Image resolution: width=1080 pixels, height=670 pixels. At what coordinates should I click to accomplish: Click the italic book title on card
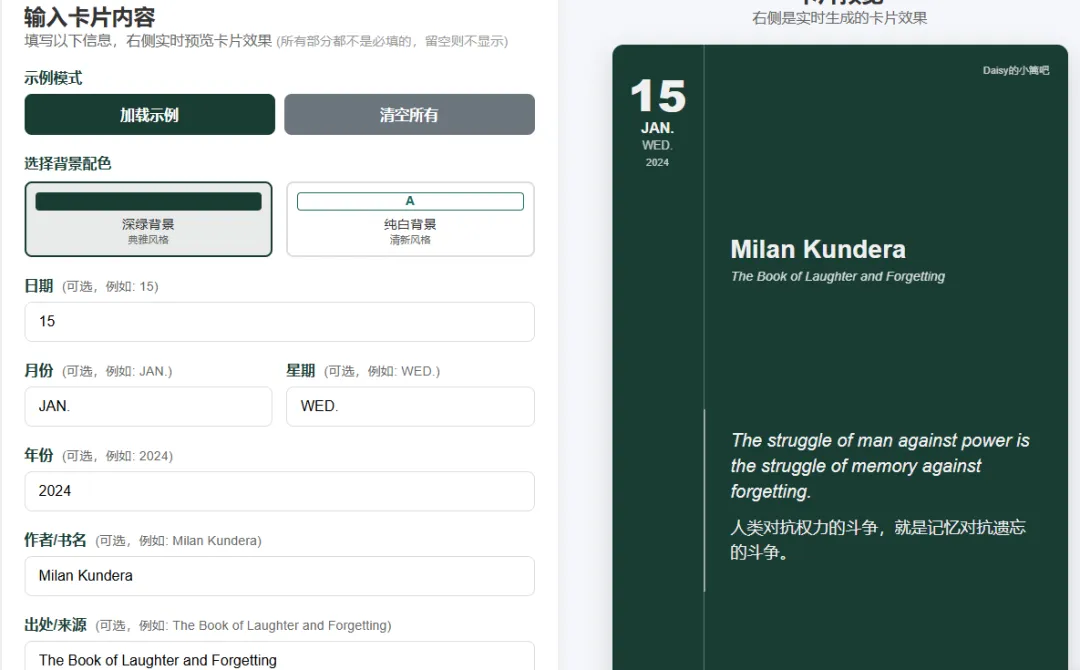(x=838, y=276)
